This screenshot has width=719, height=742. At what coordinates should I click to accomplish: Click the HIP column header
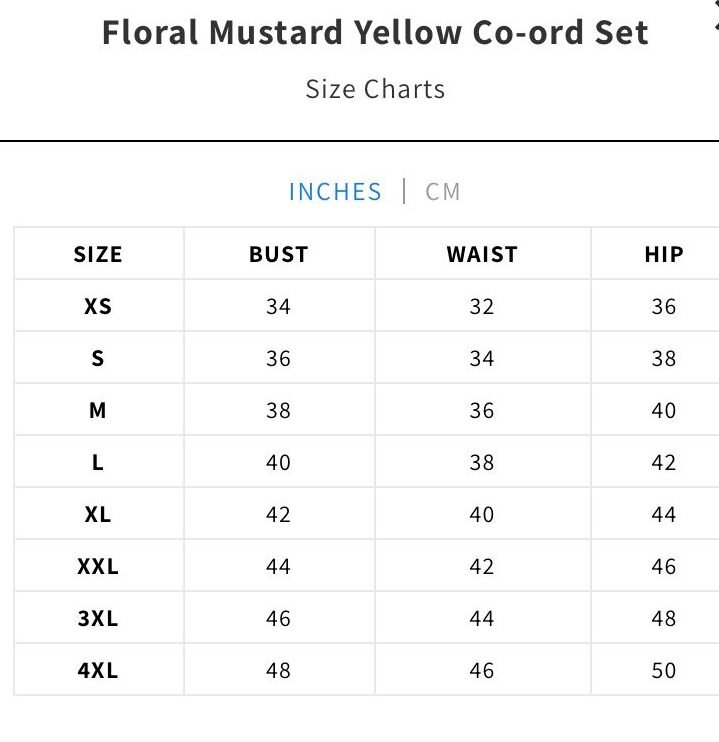pos(664,254)
